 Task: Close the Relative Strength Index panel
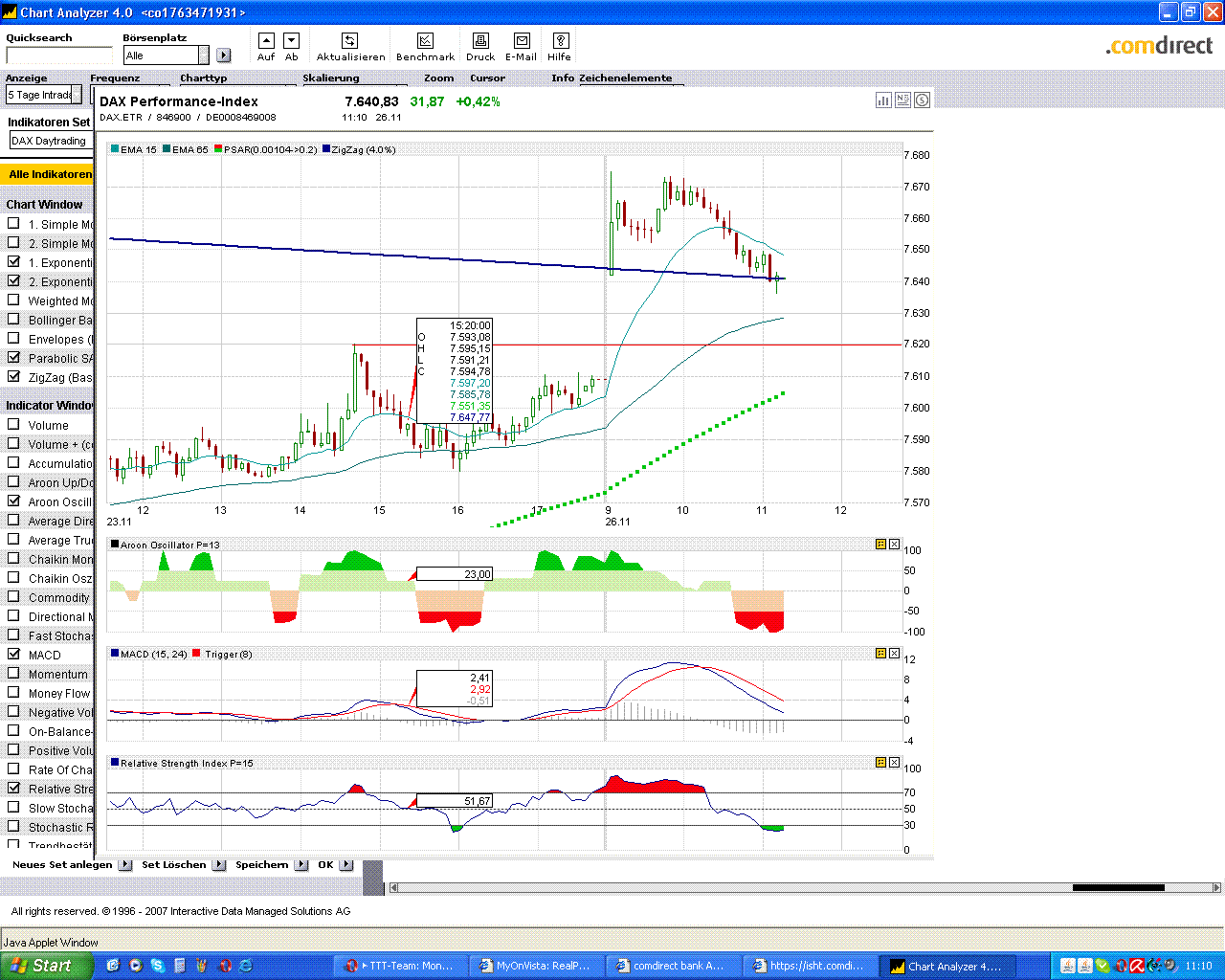coord(894,763)
